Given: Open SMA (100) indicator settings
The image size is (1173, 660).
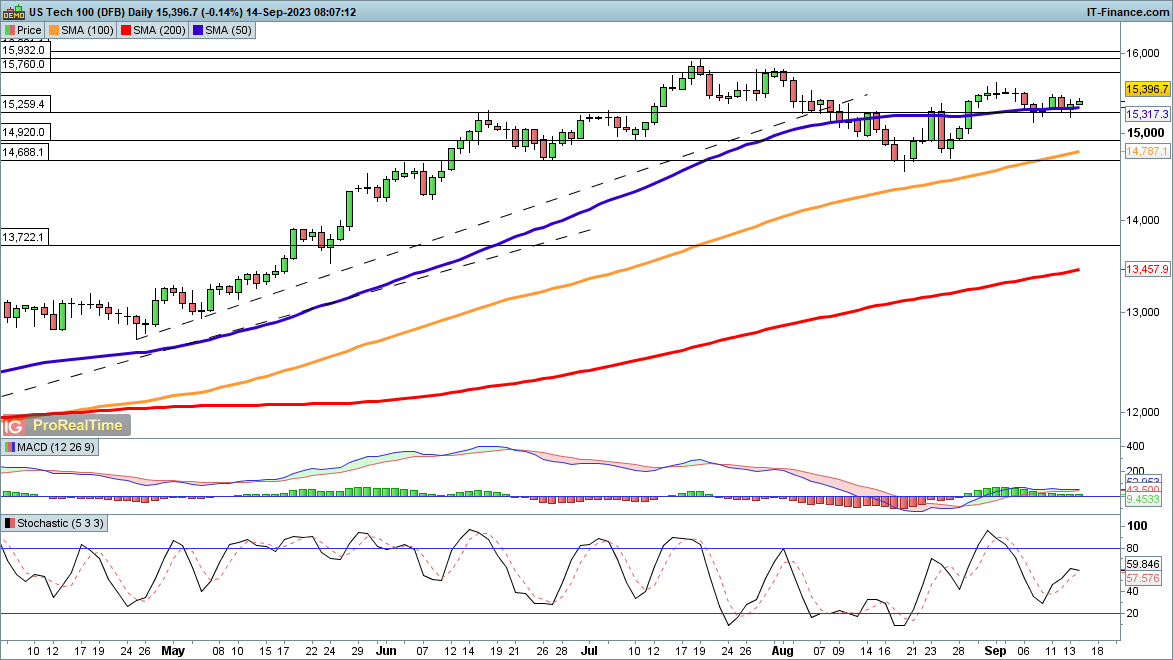Looking at the screenshot, I should coord(81,30).
